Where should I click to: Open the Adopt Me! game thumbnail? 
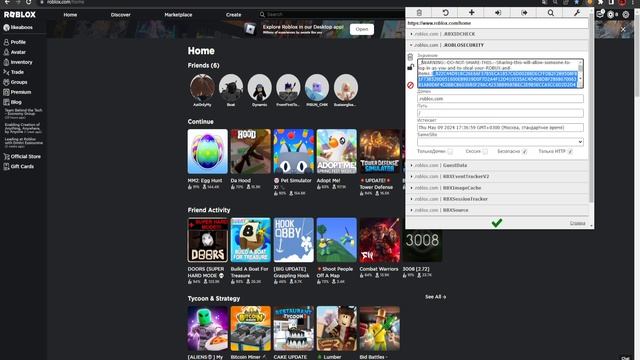[337, 151]
